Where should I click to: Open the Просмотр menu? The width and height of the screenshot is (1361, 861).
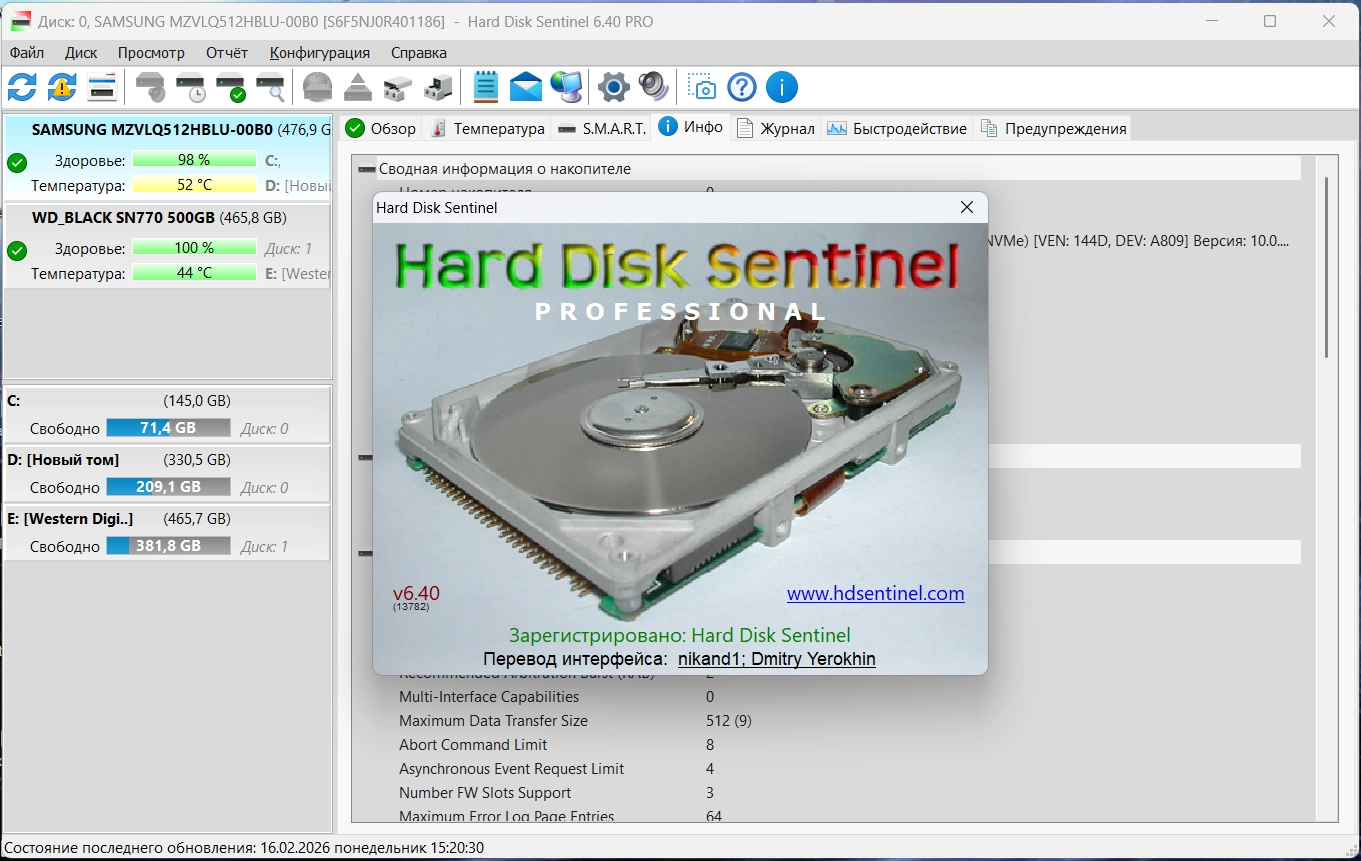click(x=151, y=53)
